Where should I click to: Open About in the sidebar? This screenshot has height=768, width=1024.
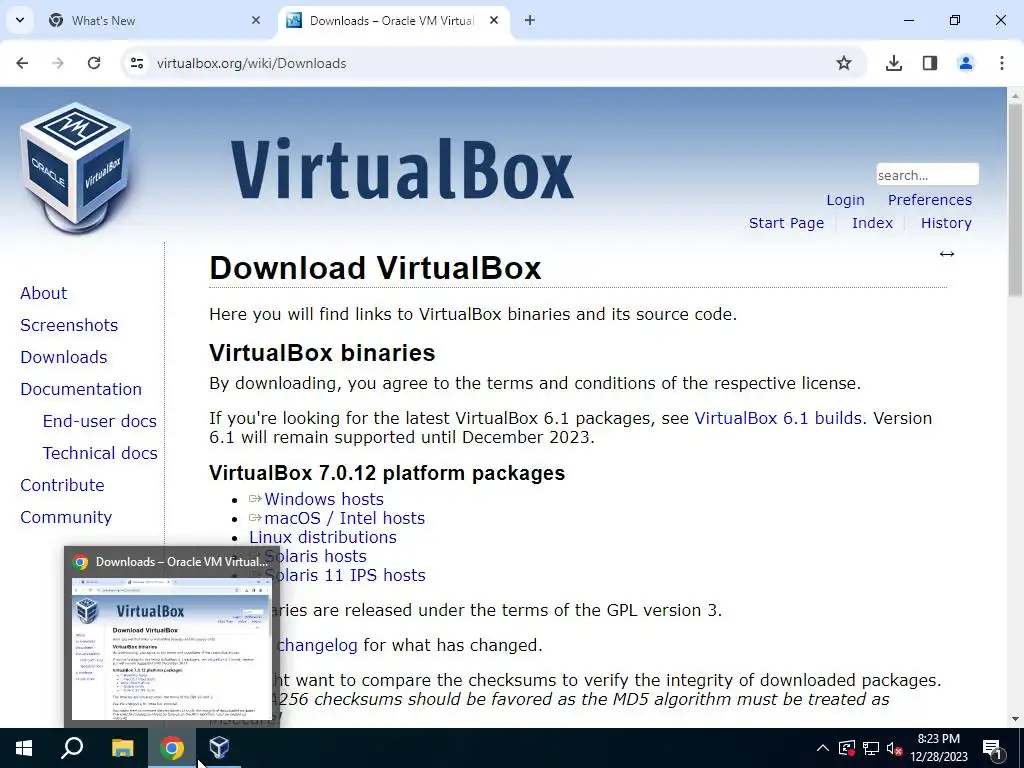[x=43, y=293]
